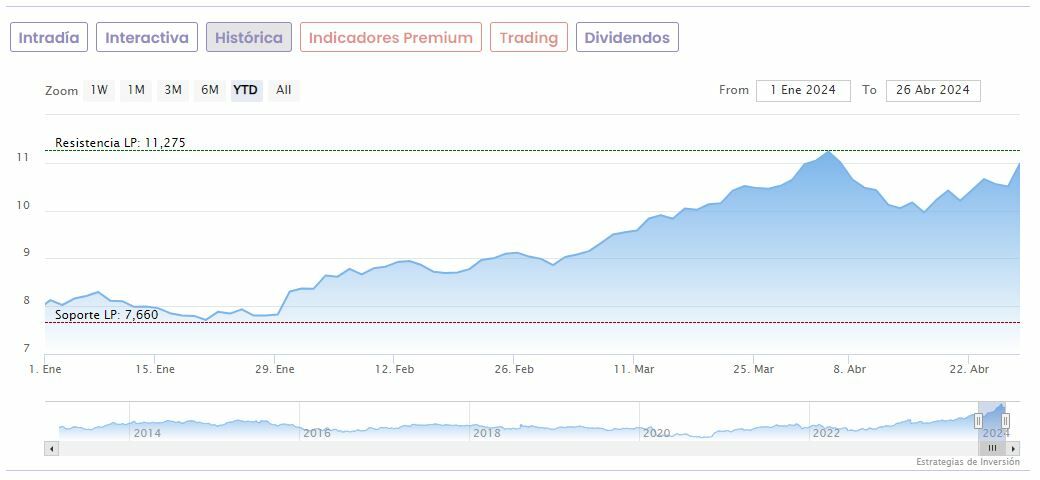The height and width of the screenshot is (480, 1040).
Task: Select the 6M zoom button
Action: pos(209,90)
